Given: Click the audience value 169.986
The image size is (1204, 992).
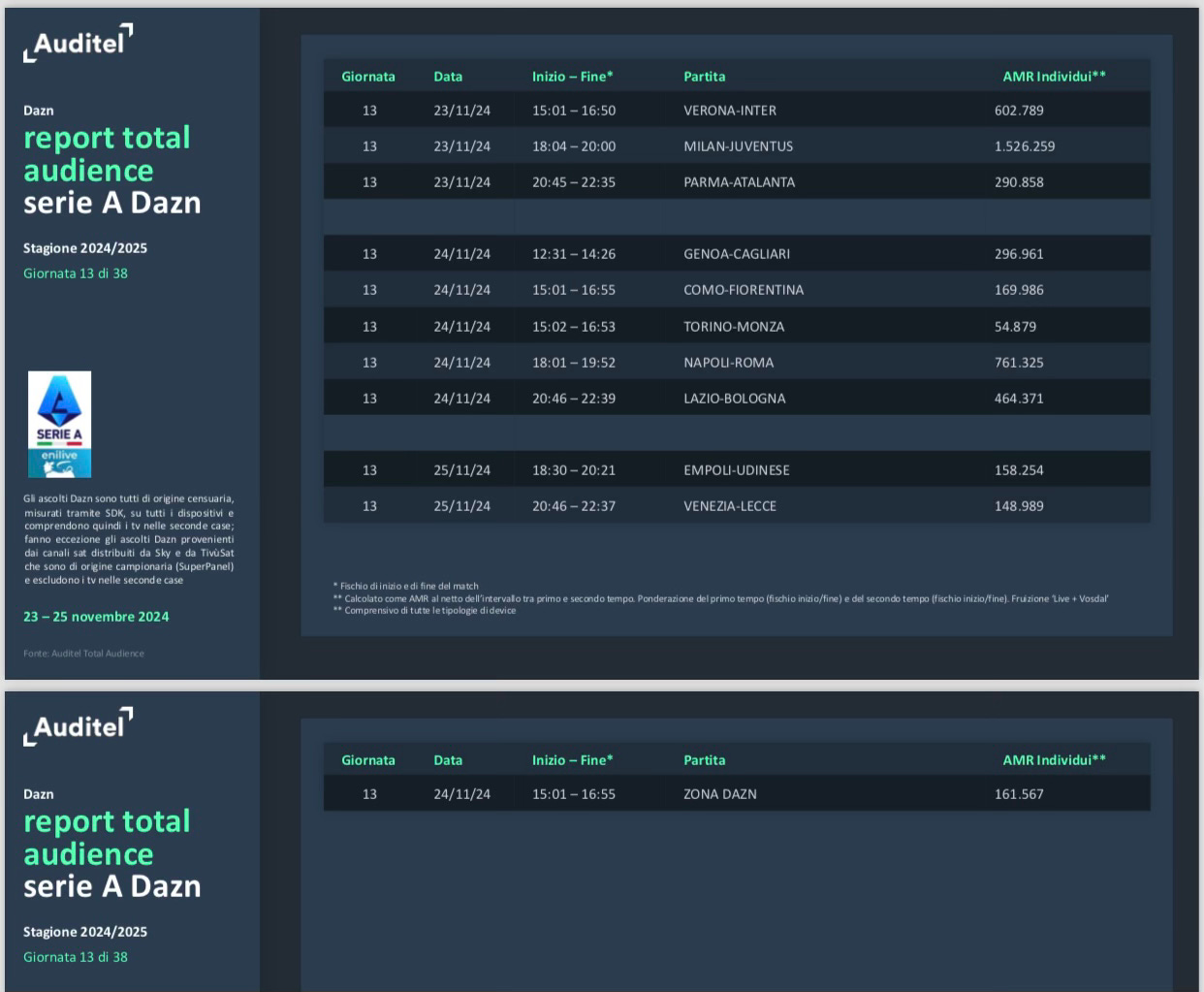Looking at the screenshot, I should (1019, 290).
